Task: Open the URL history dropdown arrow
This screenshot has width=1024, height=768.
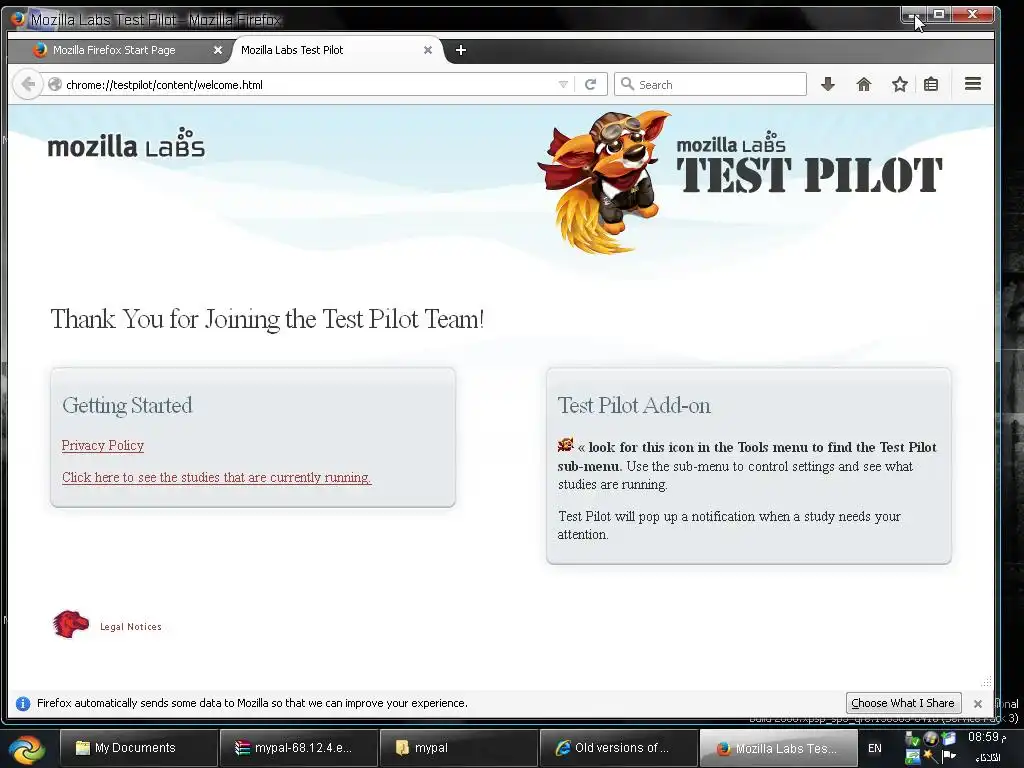Action: pyautogui.click(x=563, y=84)
